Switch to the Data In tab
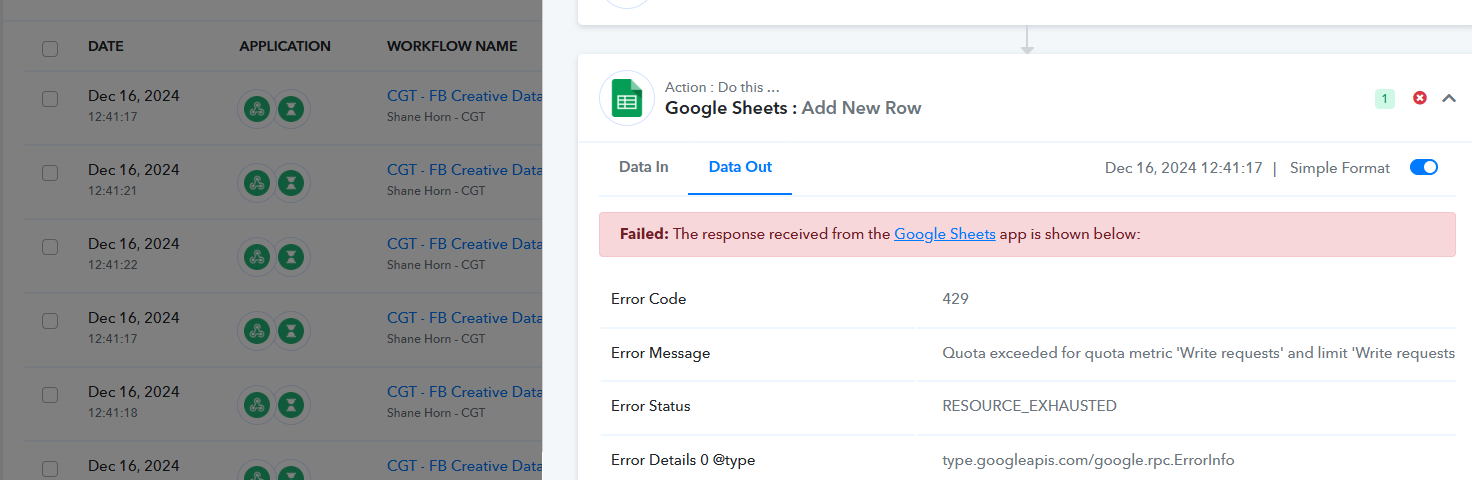1472x480 pixels. pos(643,167)
